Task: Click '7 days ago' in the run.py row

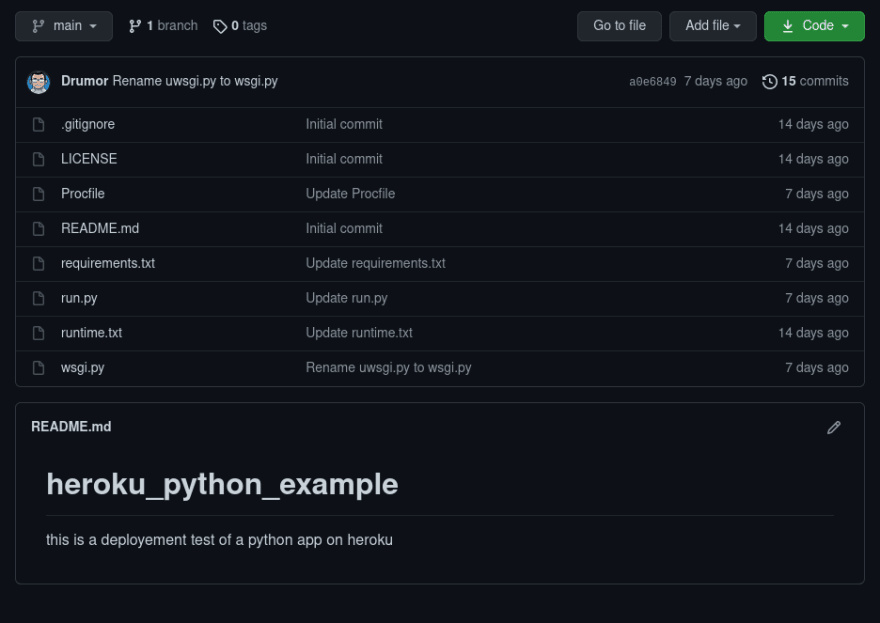Action: [817, 299]
